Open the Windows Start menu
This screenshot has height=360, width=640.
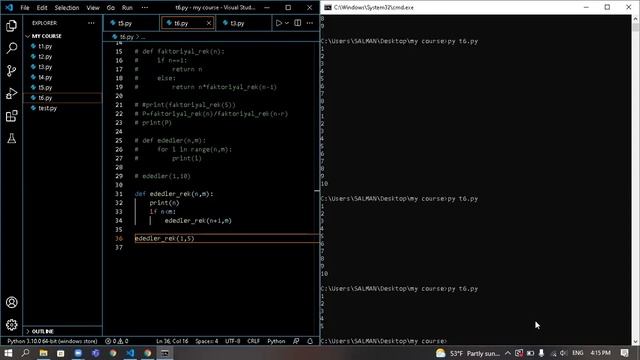point(8,353)
